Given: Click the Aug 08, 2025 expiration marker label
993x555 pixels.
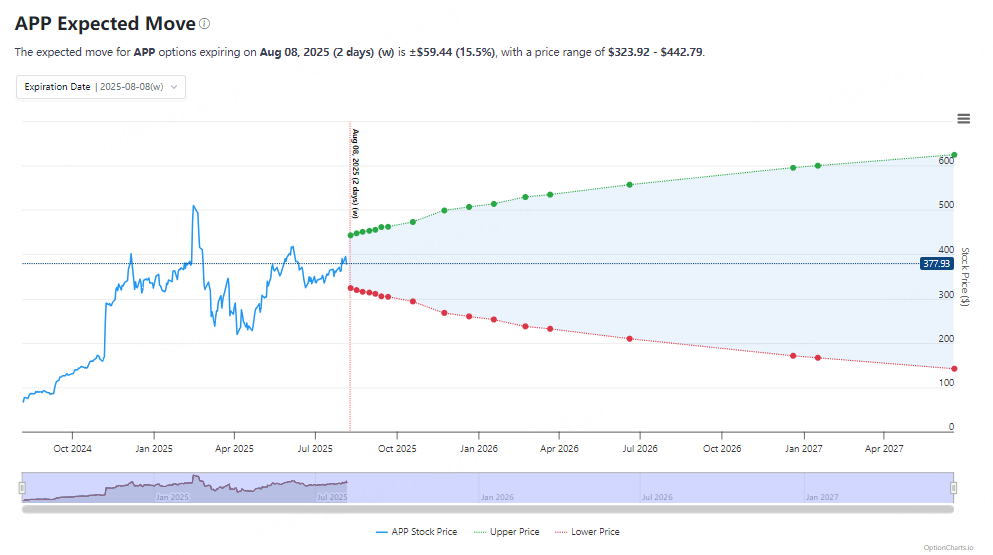Looking at the screenshot, I should point(356,174).
